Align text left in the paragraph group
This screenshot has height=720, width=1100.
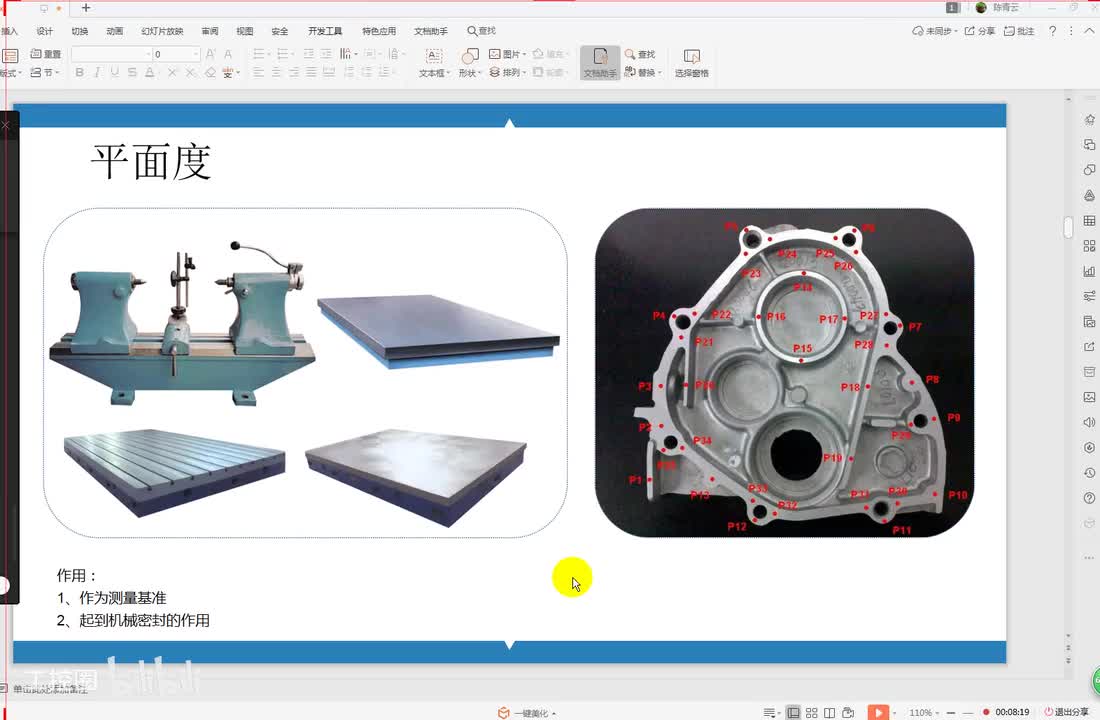(259, 72)
